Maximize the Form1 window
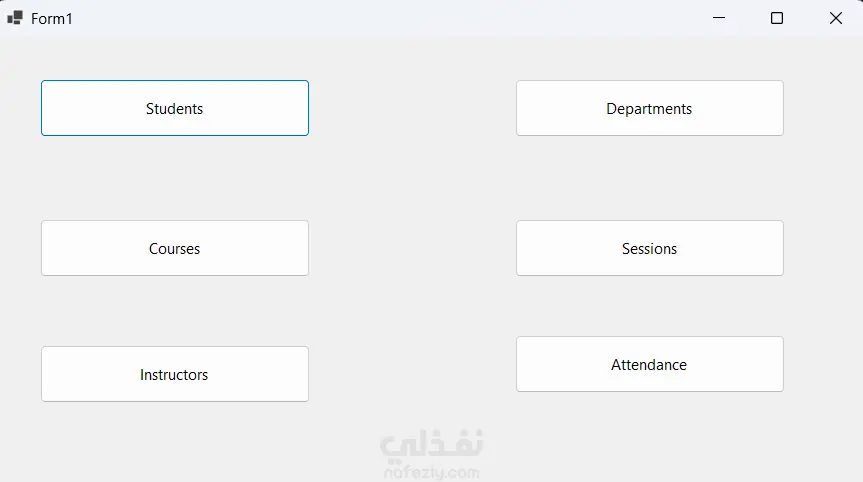863x482 pixels. coord(777,18)
